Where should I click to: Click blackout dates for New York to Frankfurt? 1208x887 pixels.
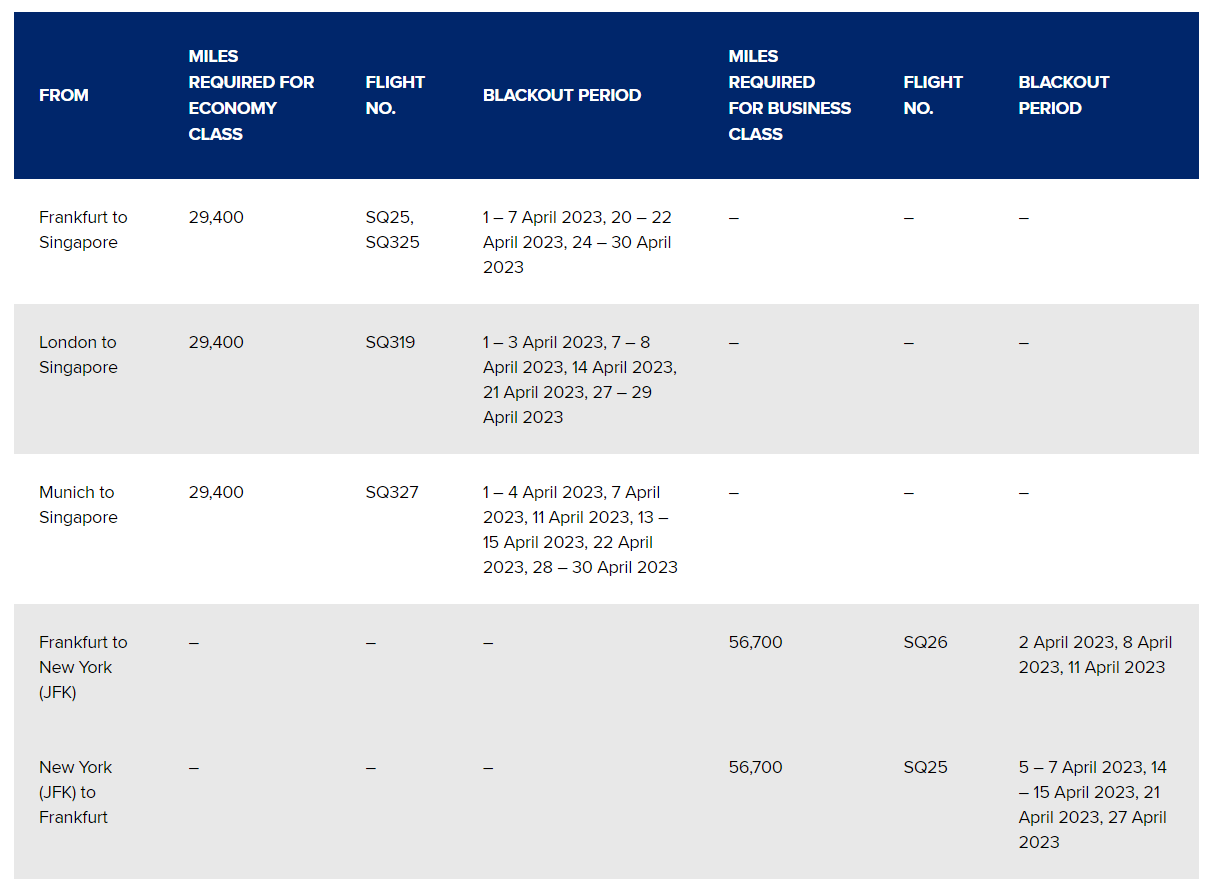coord(1093,805)
